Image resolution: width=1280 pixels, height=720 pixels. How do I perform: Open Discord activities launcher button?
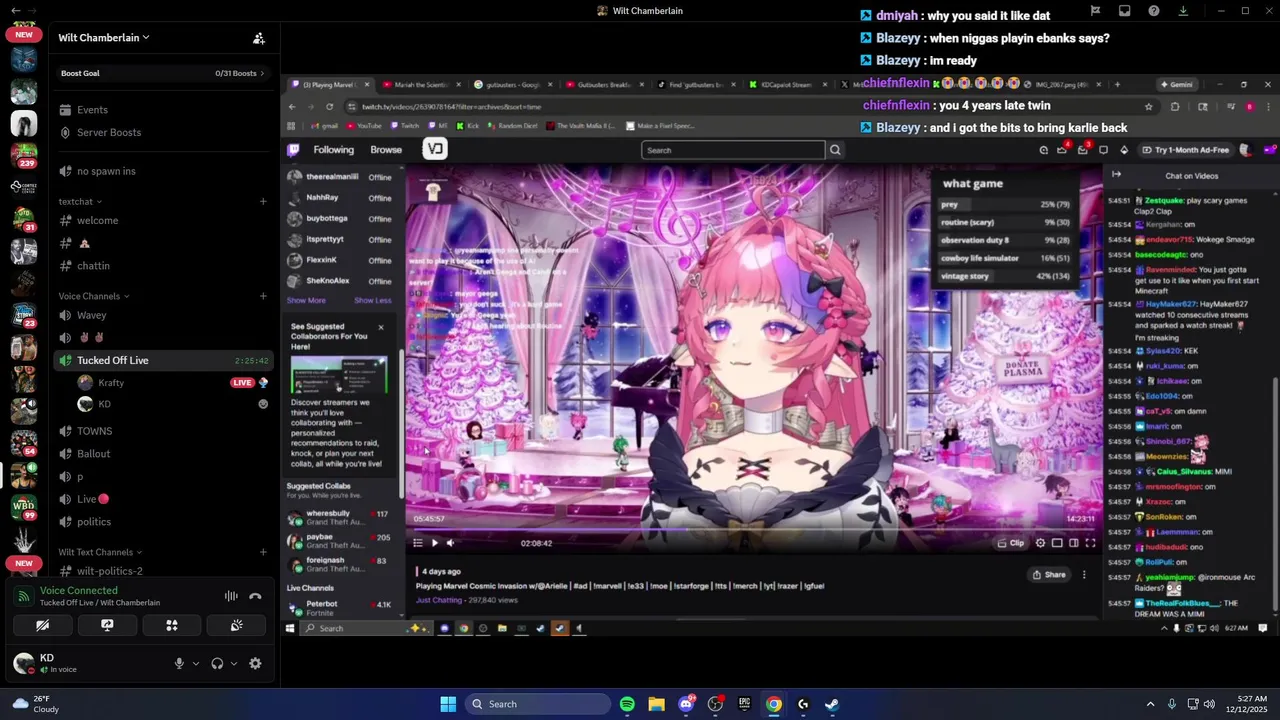(172, 625)
